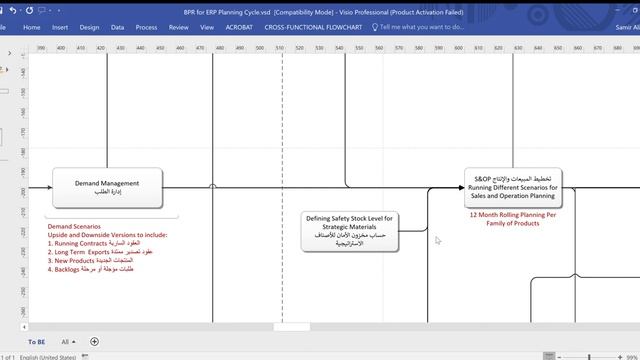
Task: Click the zoom in plus button
Action: 620,357
